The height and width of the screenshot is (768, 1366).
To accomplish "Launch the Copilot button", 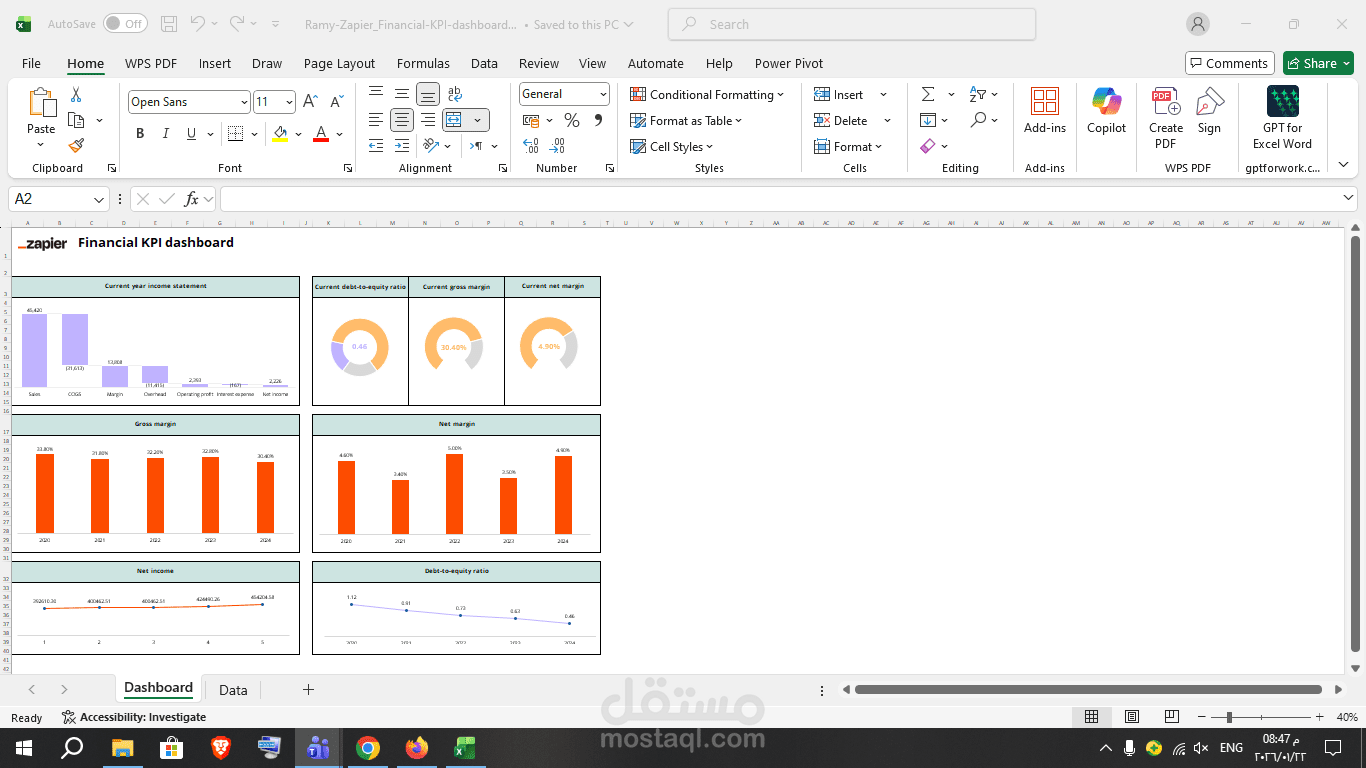I will click(x=1107, y=110).
